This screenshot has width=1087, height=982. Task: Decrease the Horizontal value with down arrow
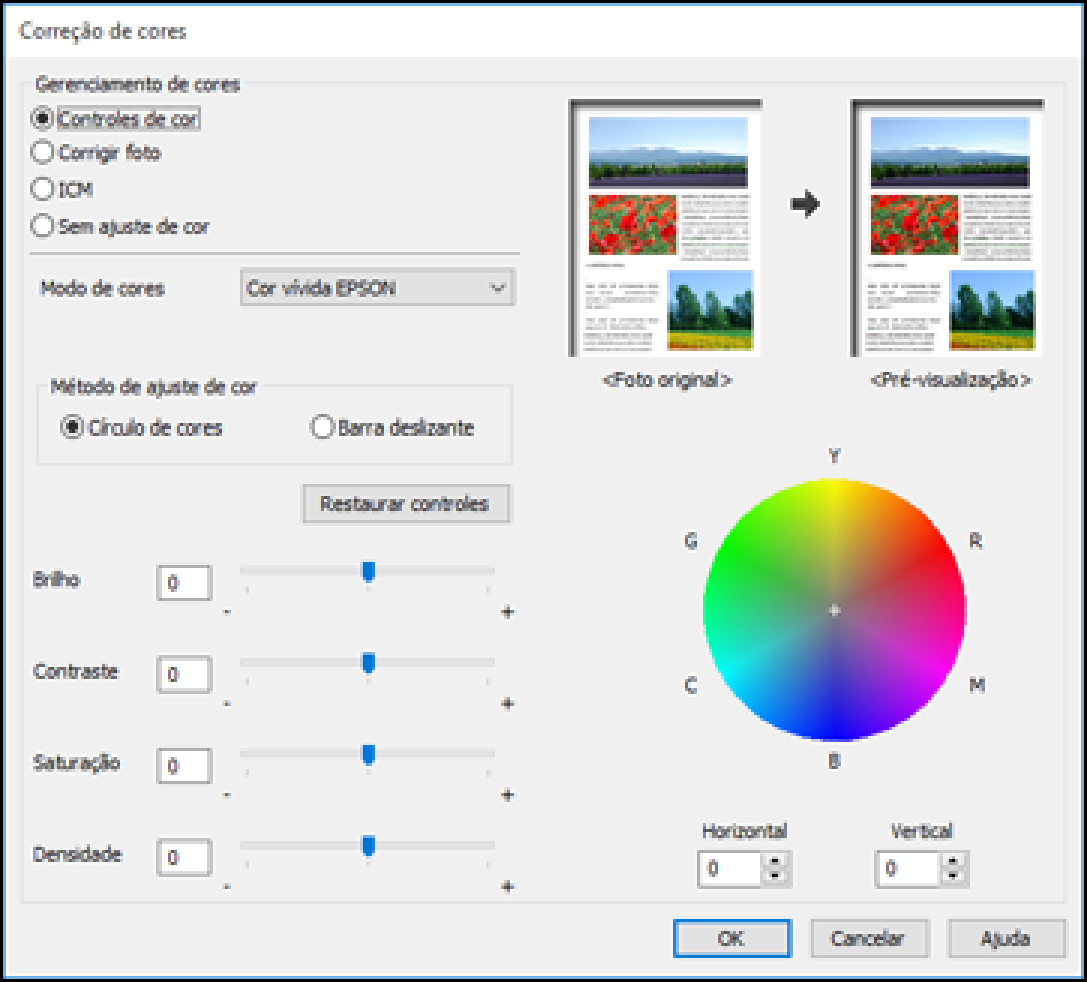[775, 877]
